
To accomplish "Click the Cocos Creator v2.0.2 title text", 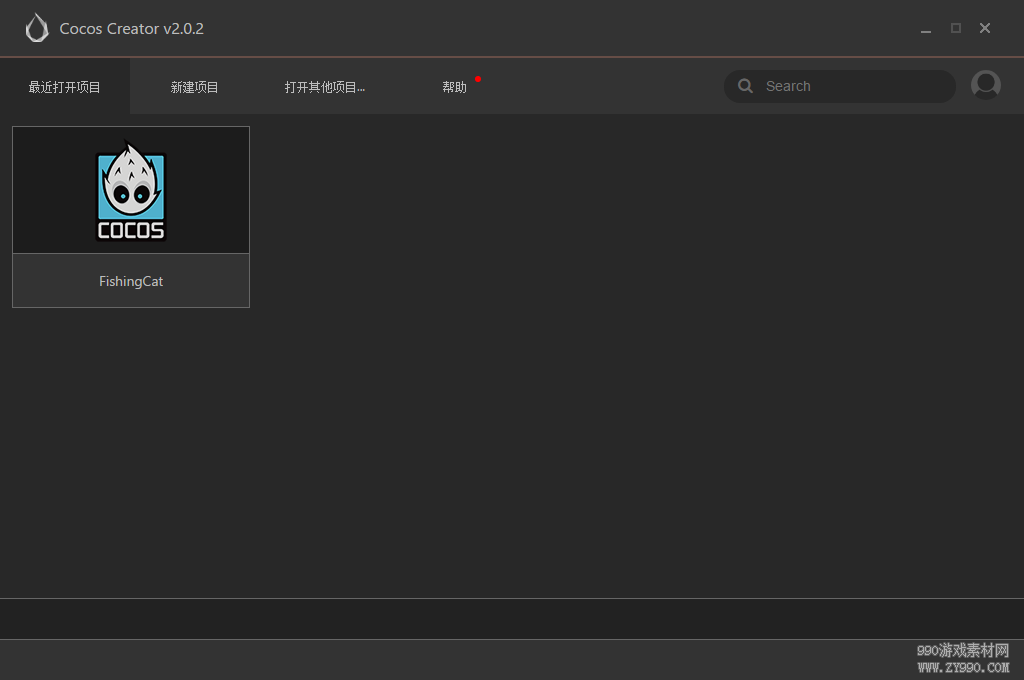I will [x=131, y=29].
